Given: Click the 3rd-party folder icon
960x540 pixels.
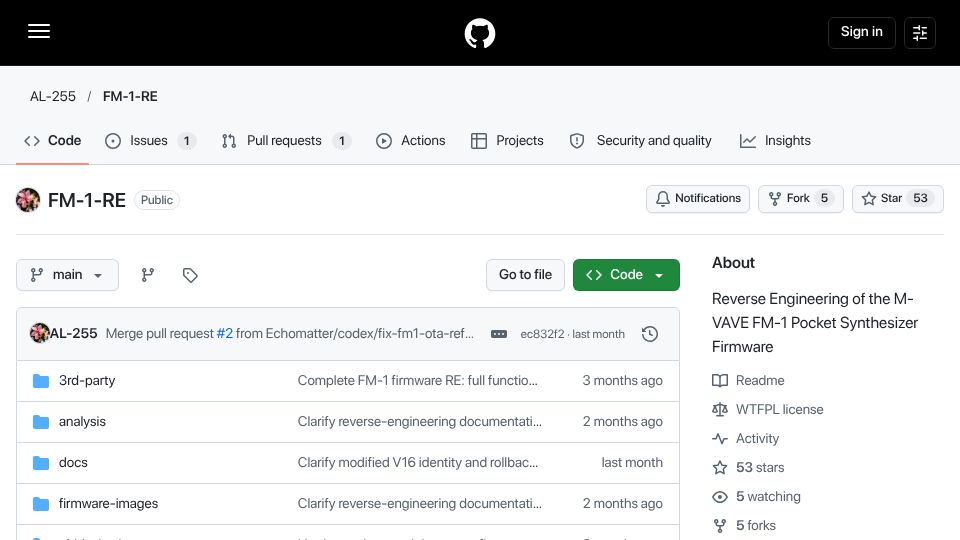Looking at the screenshot, I should (x=41, y=381).
